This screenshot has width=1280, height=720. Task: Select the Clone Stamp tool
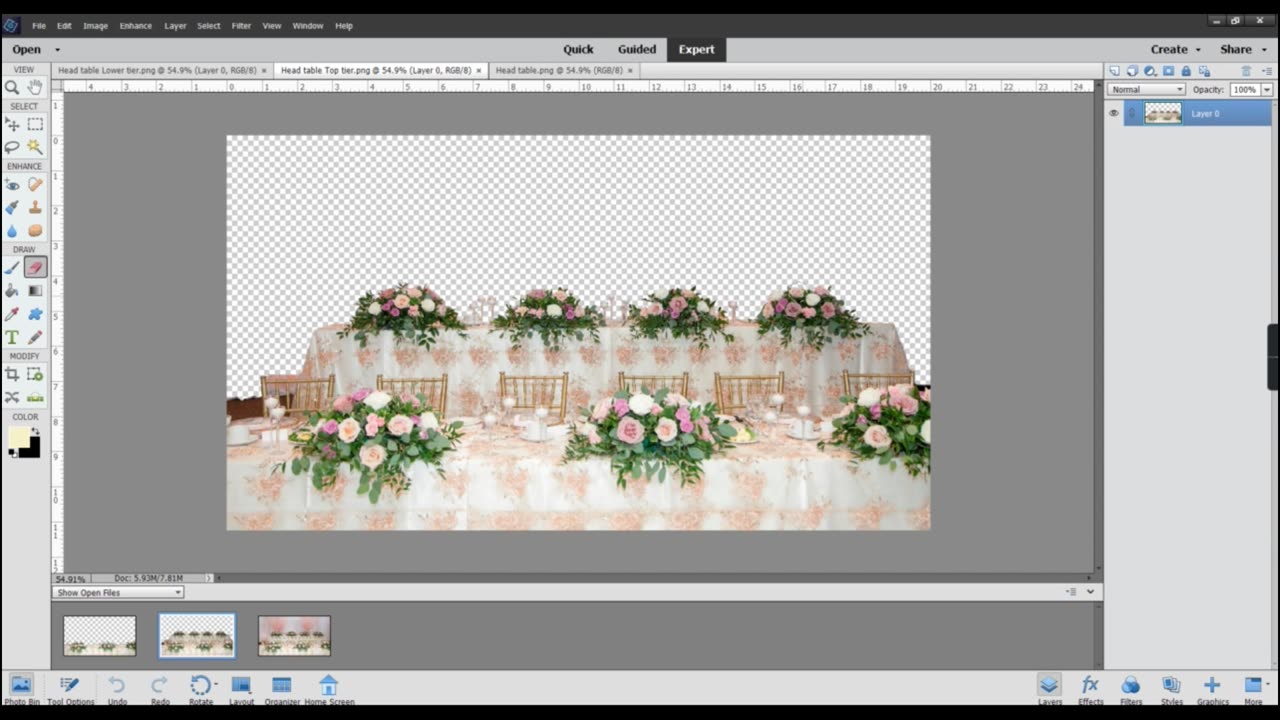(x=35, y=208)
